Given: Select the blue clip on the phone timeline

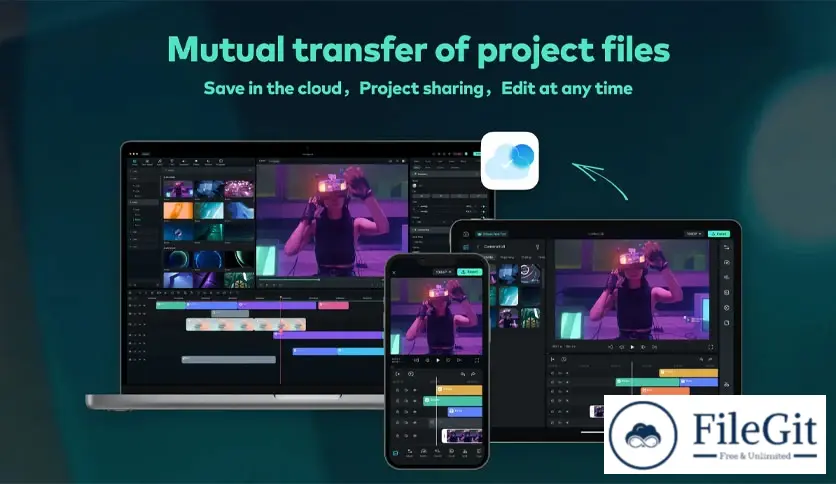Looking at the screenshot, I should 465,412.
